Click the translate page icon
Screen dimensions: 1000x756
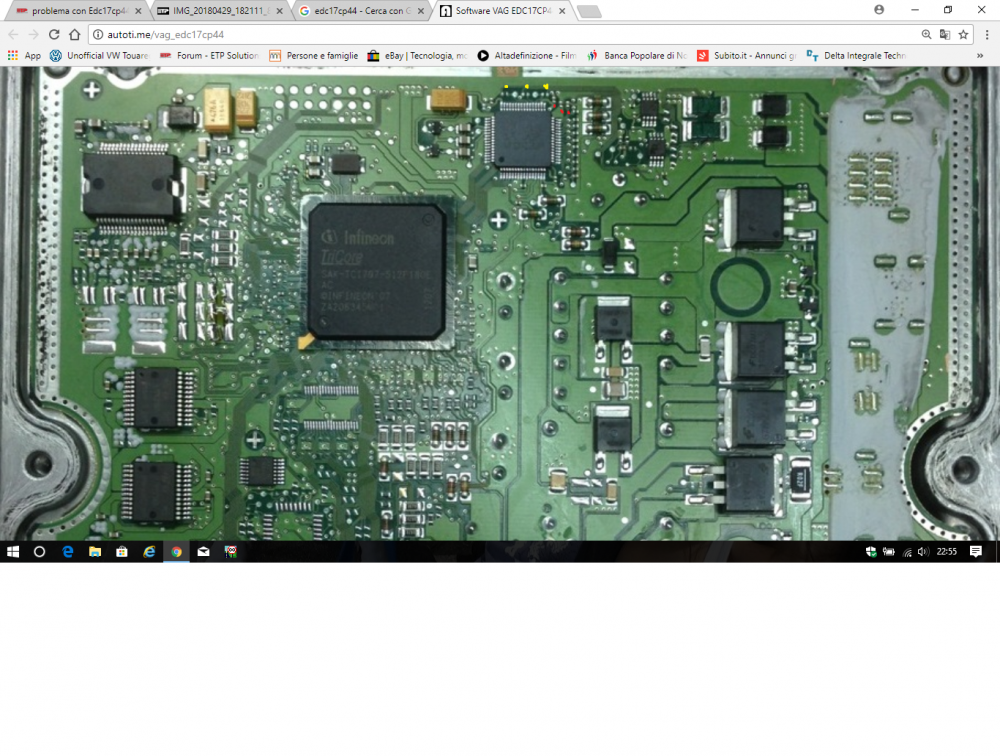click(x=945, y=34)
